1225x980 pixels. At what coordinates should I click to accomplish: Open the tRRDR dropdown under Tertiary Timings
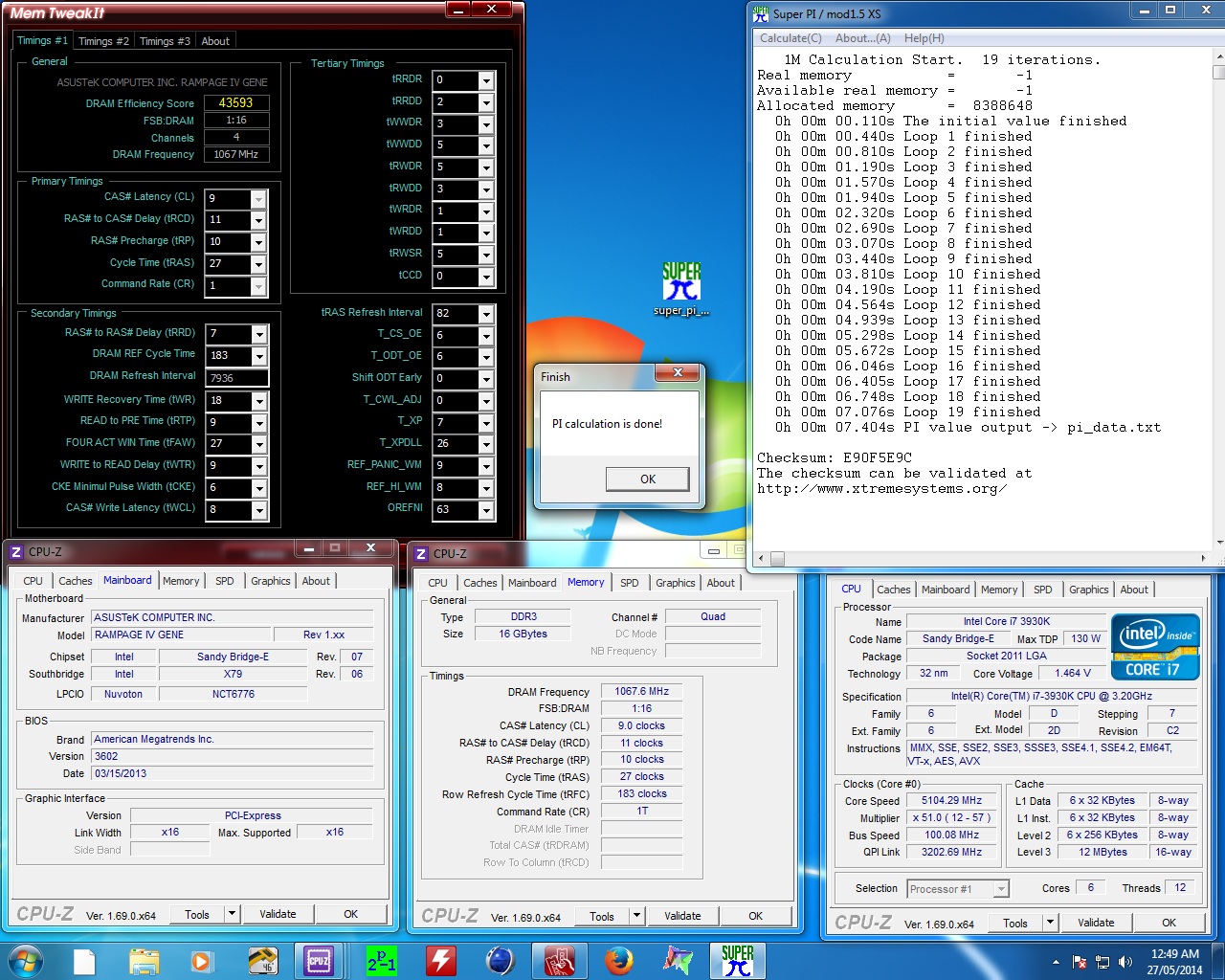(486, 80)
